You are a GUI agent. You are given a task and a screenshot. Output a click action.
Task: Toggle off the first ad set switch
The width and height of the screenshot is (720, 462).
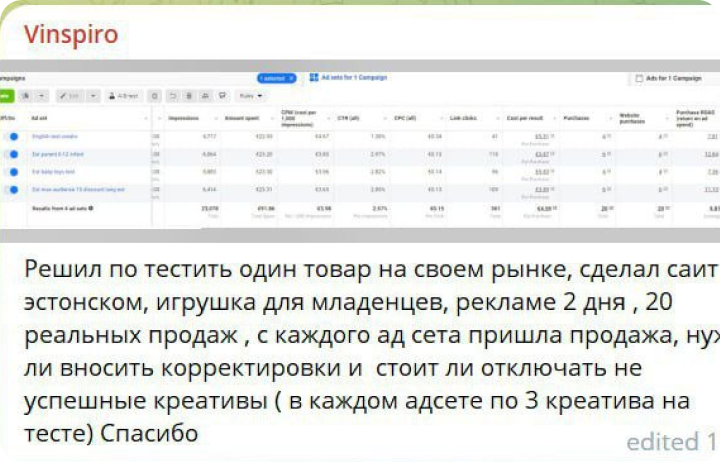tap(12, 136)
